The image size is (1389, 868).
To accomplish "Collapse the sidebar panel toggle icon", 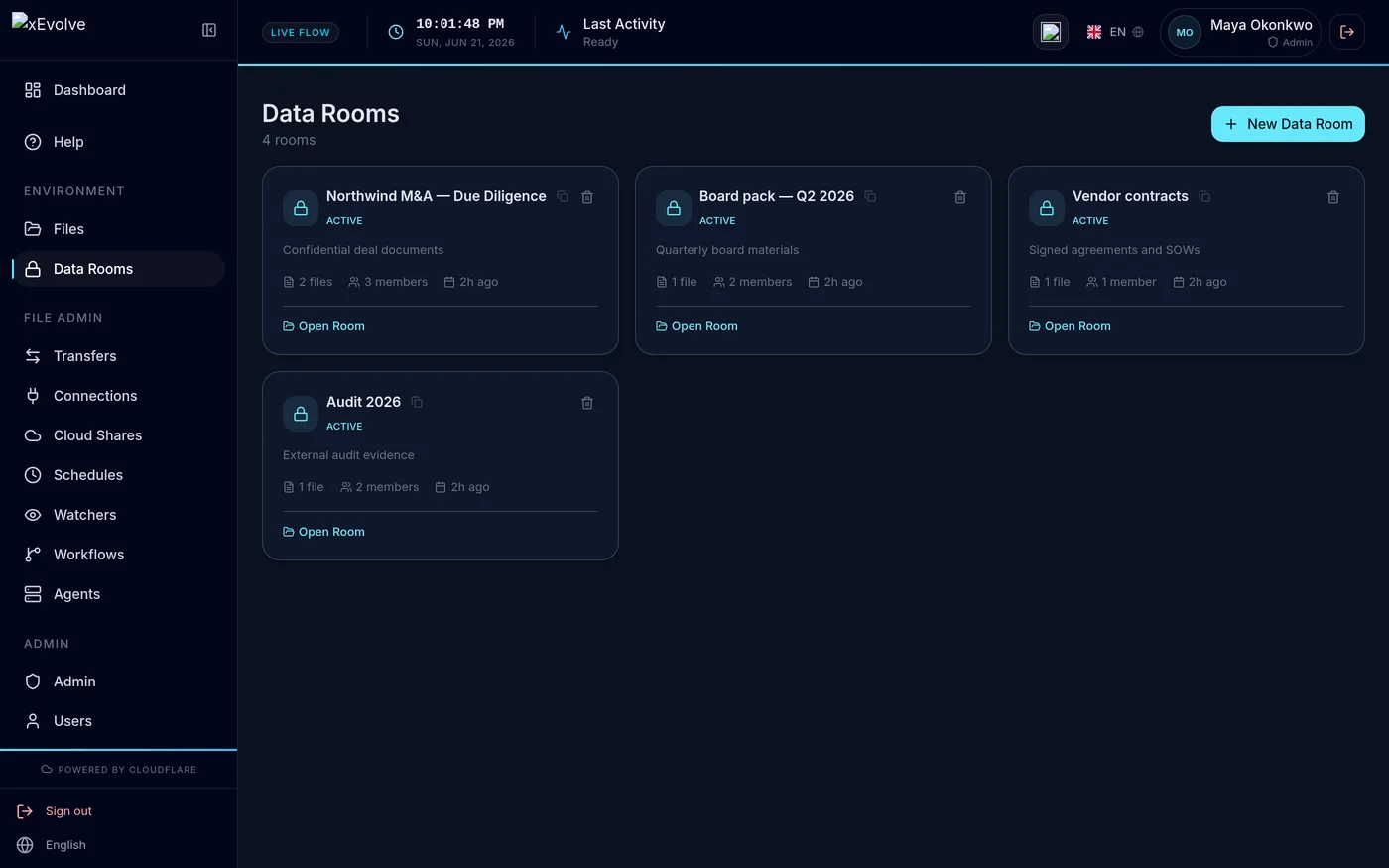I will click(x=209, y=30).
